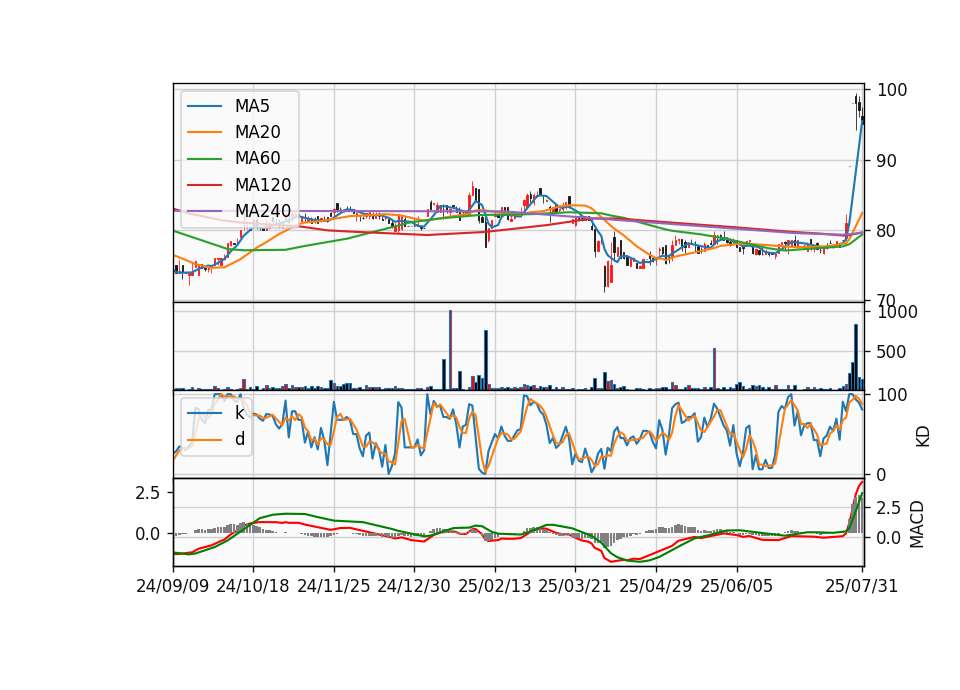Click the 25/07/31 date label
This screenshot has height=690, width=960.
click(861, 586)
